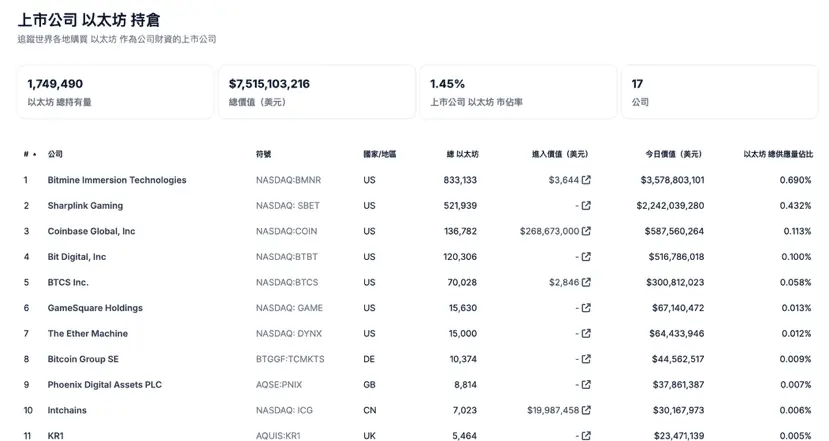Open GameSquare Holdings company link
The height and width of the screenshot is (441, 829).
(95, 308)
